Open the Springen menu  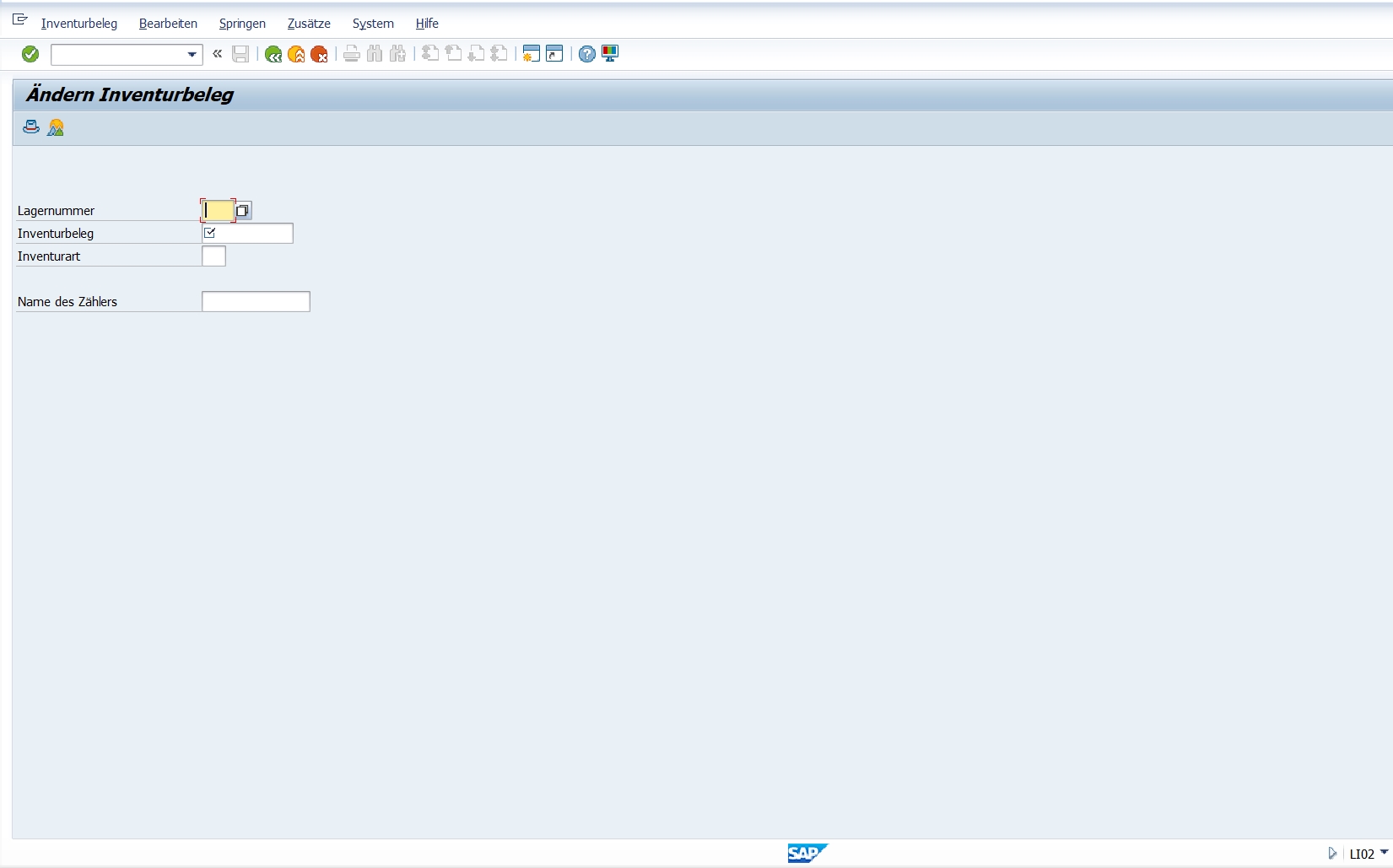(242, 24)
